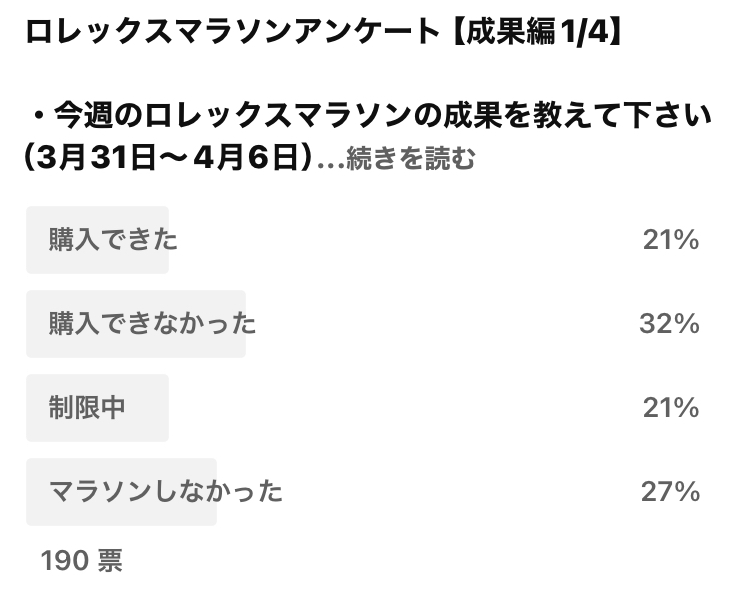Choose the 購入できなかった poll option label
Screen dimensions: 750x593
pyautogui.click(x=152, y=324)
